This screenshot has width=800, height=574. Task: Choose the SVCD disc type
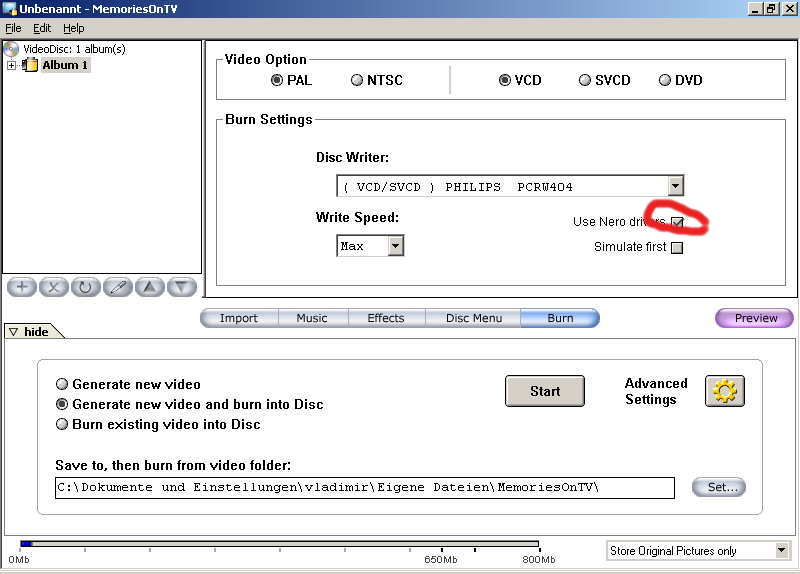click(x=605, y=80)
